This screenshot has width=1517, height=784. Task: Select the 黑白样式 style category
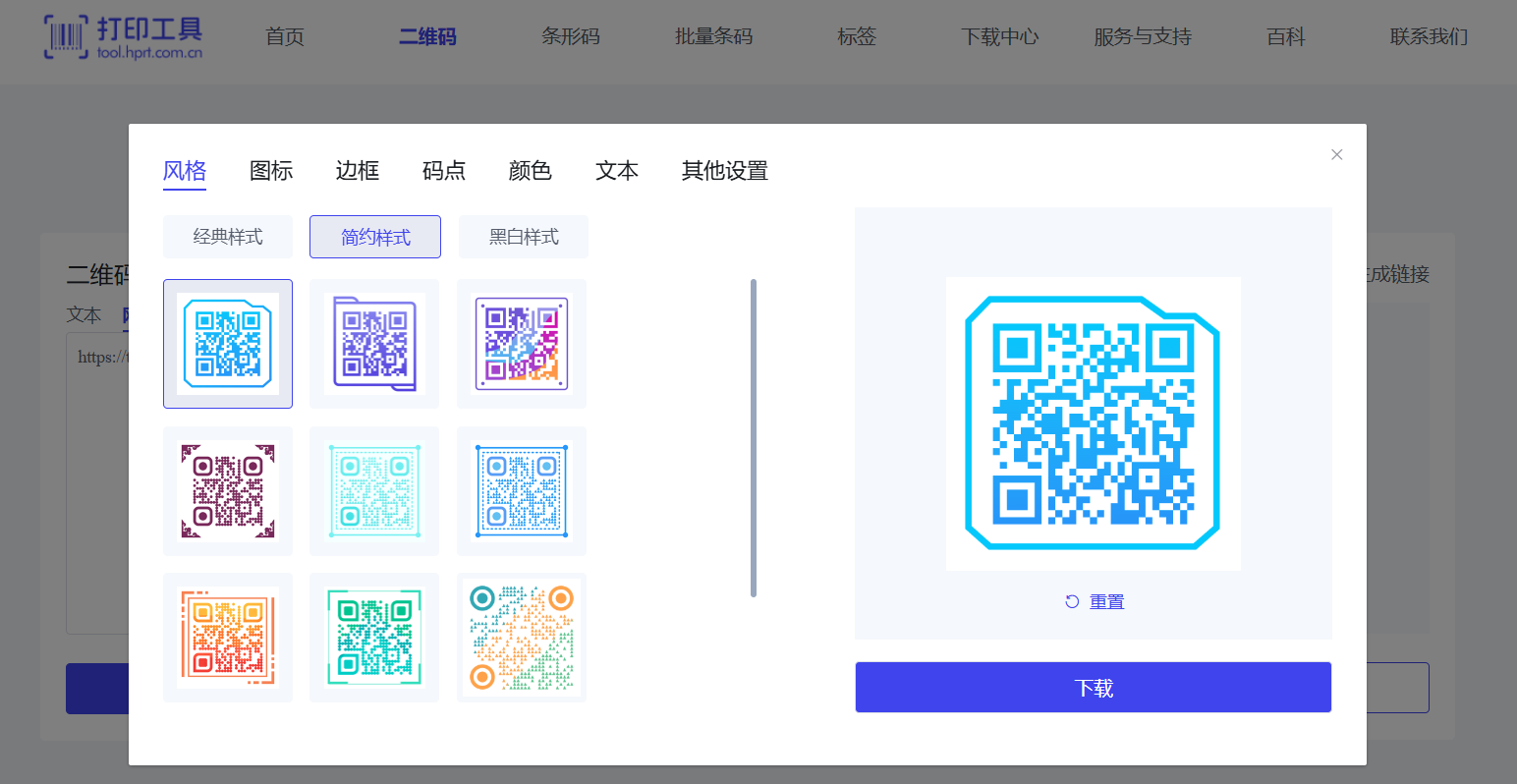pyautogui.click(x=524, y=237)
